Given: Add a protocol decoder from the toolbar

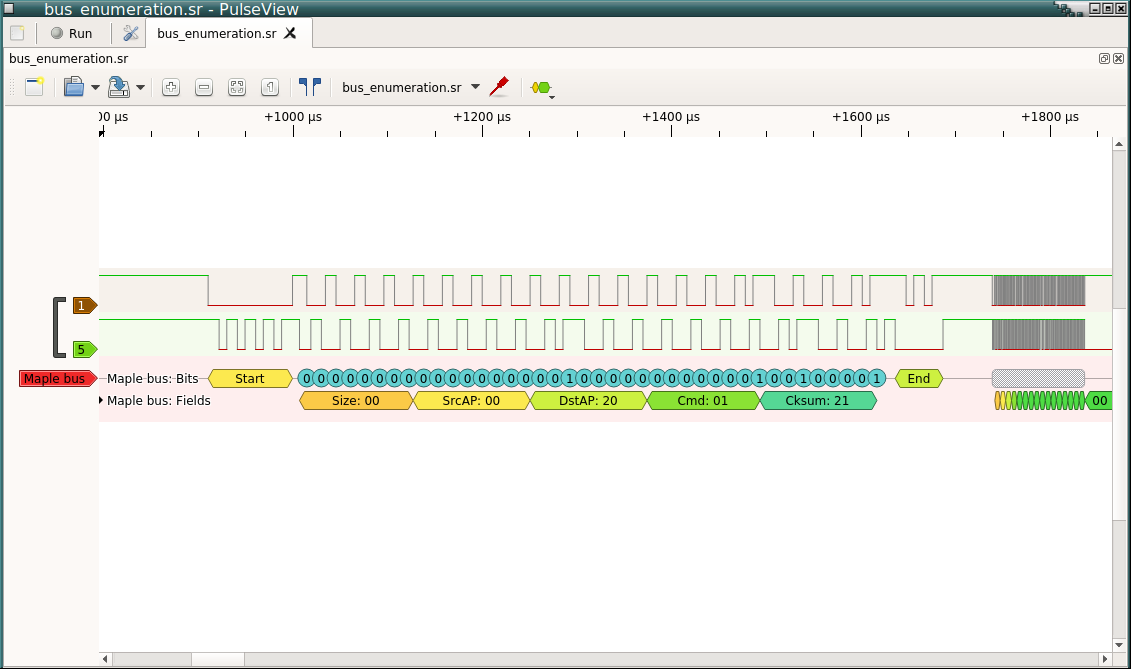Looking at the screenshot, I should point(542,88).
